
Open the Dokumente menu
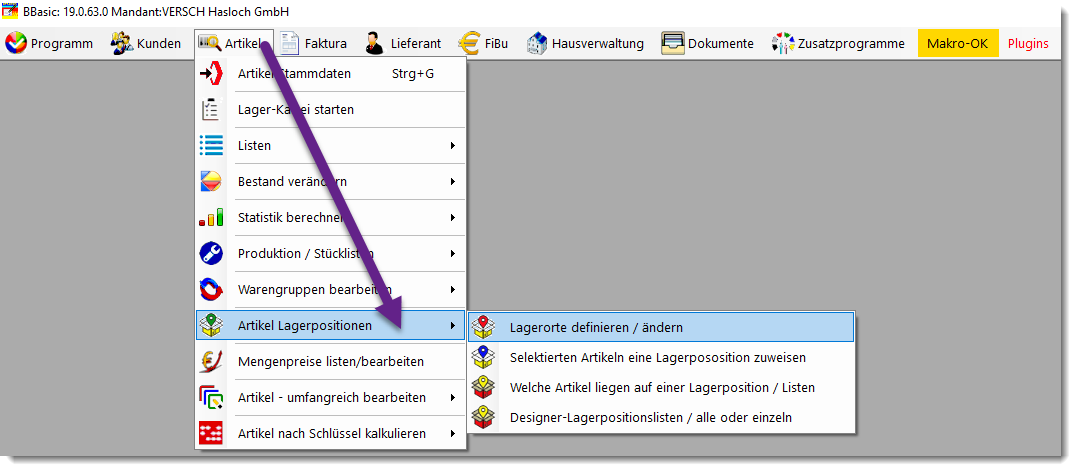coord(707,43)
